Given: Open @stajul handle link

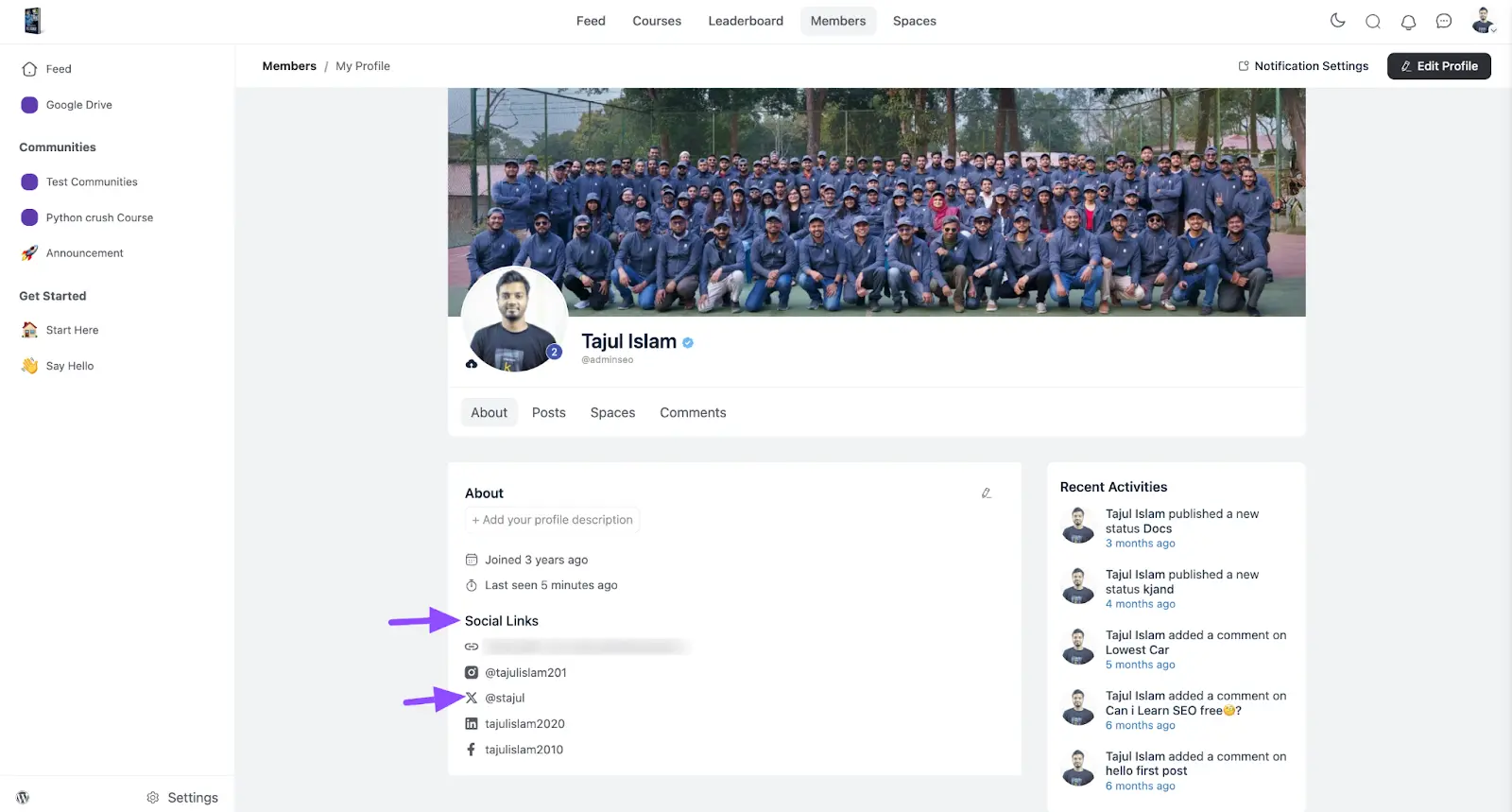Looking at the screenshot, I should [x=505, y=699].
